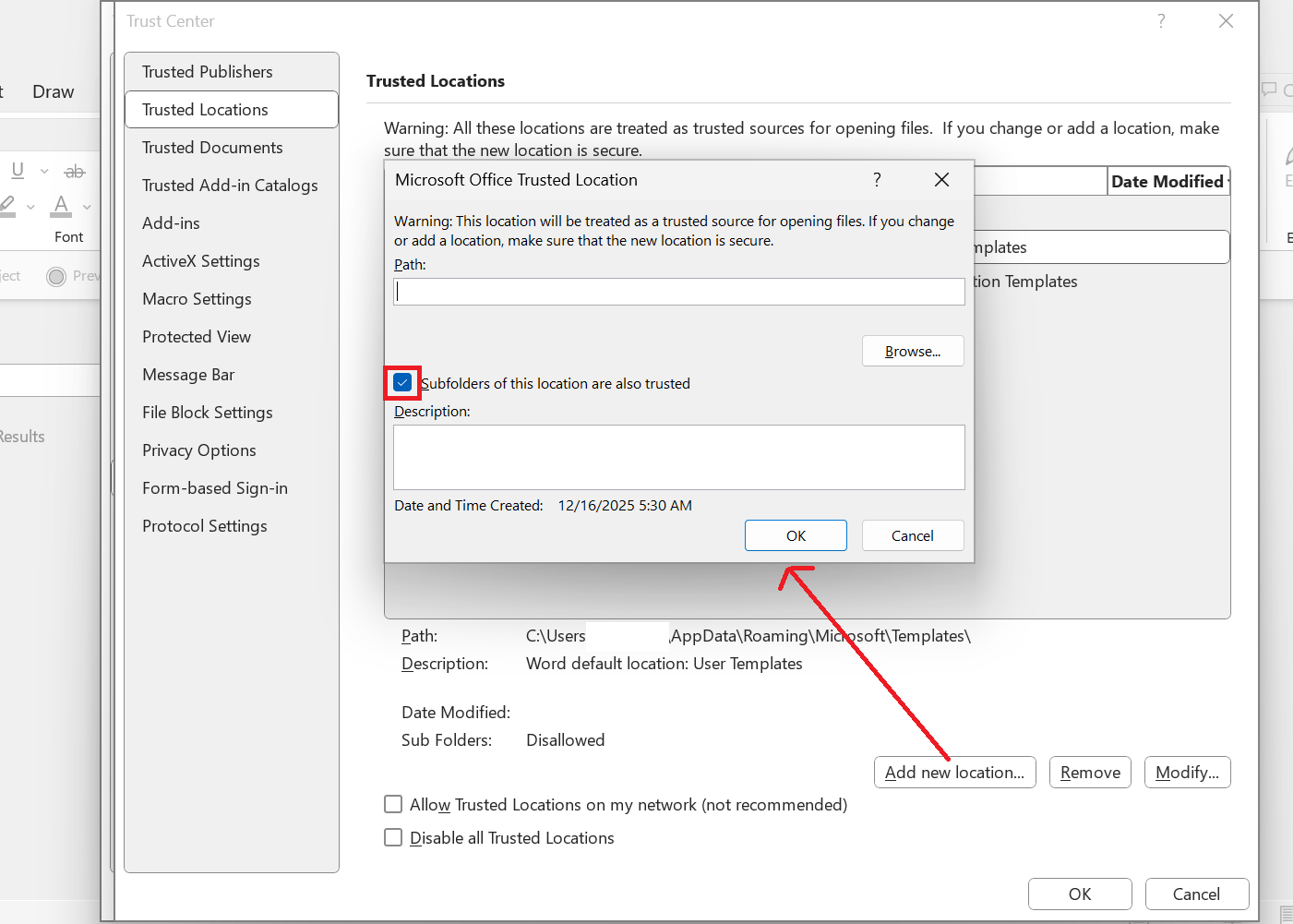Check Disable all Trusted Locations
The width and height of the screenshot is (1293, 924).
[393, 837]
